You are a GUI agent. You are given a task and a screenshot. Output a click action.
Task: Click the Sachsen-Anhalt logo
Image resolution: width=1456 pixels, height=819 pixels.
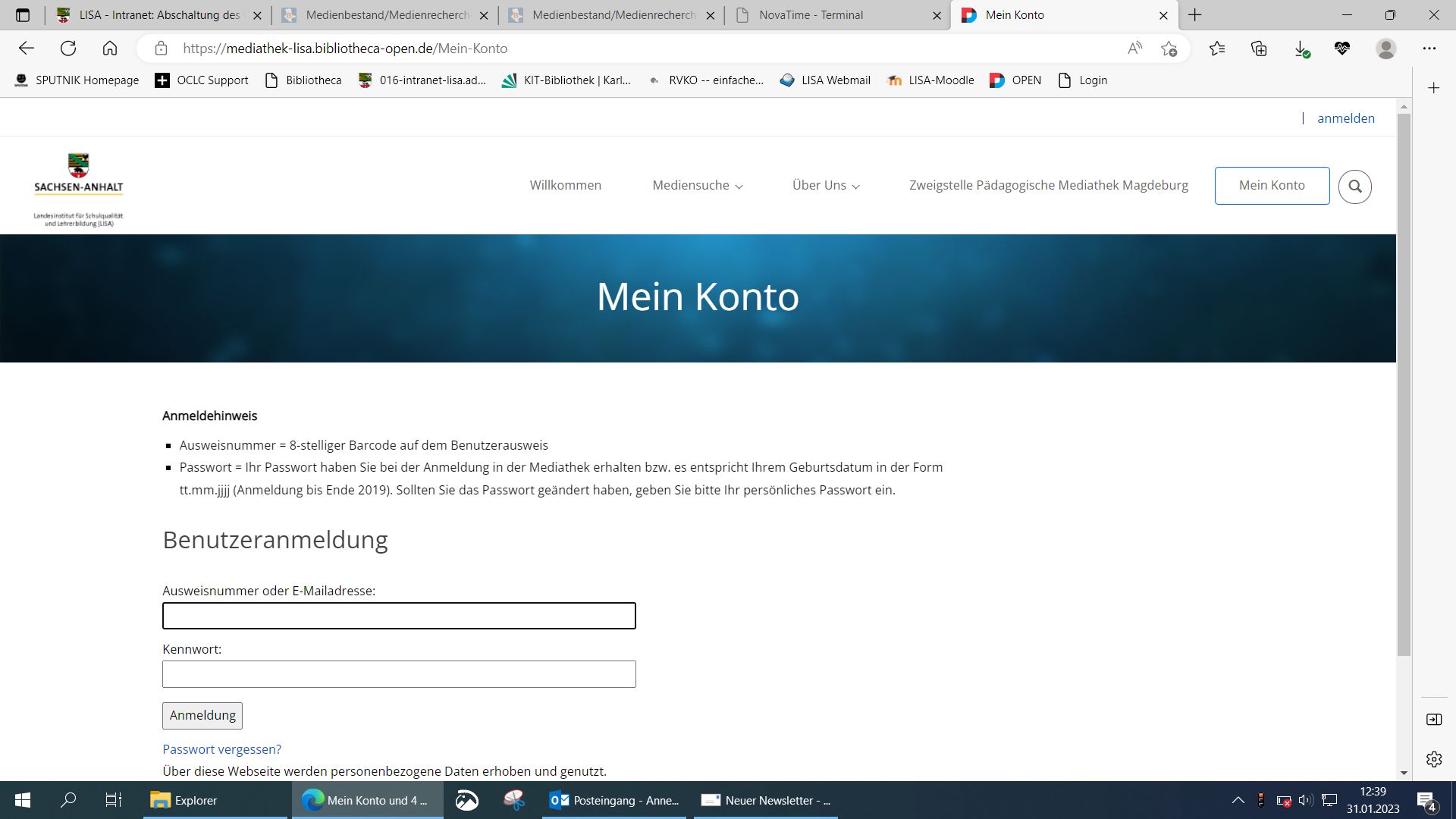click(78, 190)
